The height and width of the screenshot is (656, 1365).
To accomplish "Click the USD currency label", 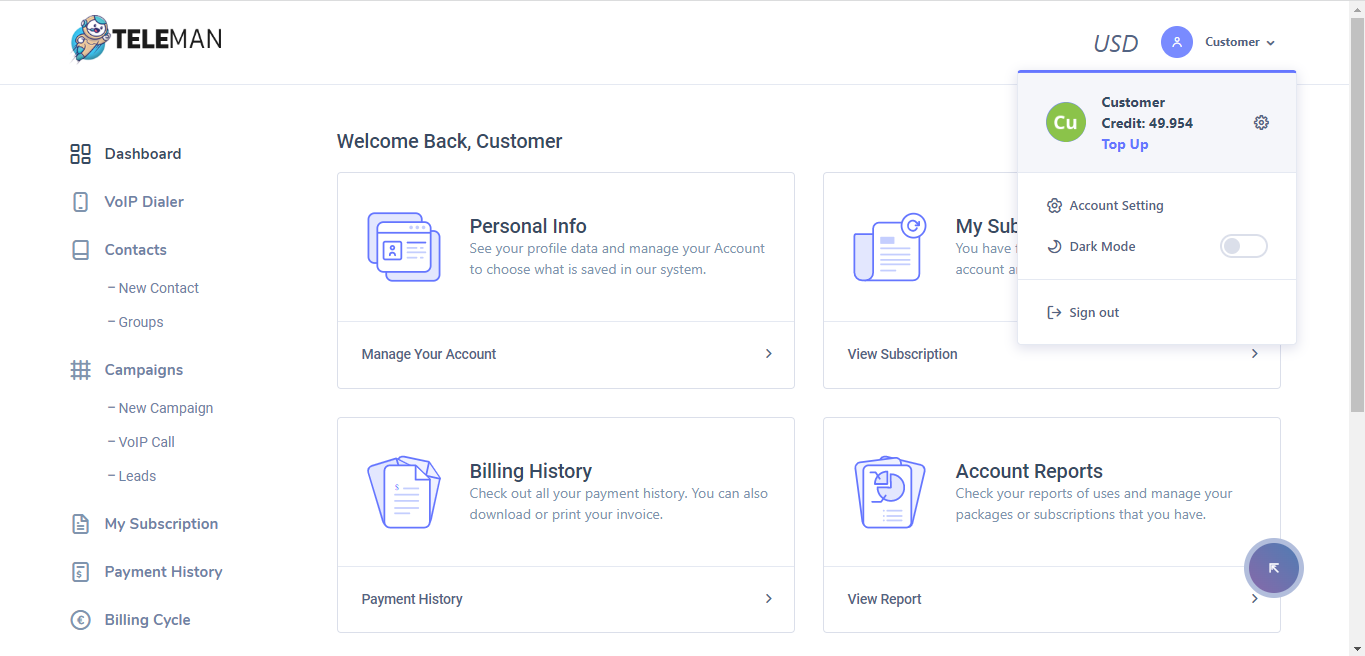I will tap(1115, 43).
